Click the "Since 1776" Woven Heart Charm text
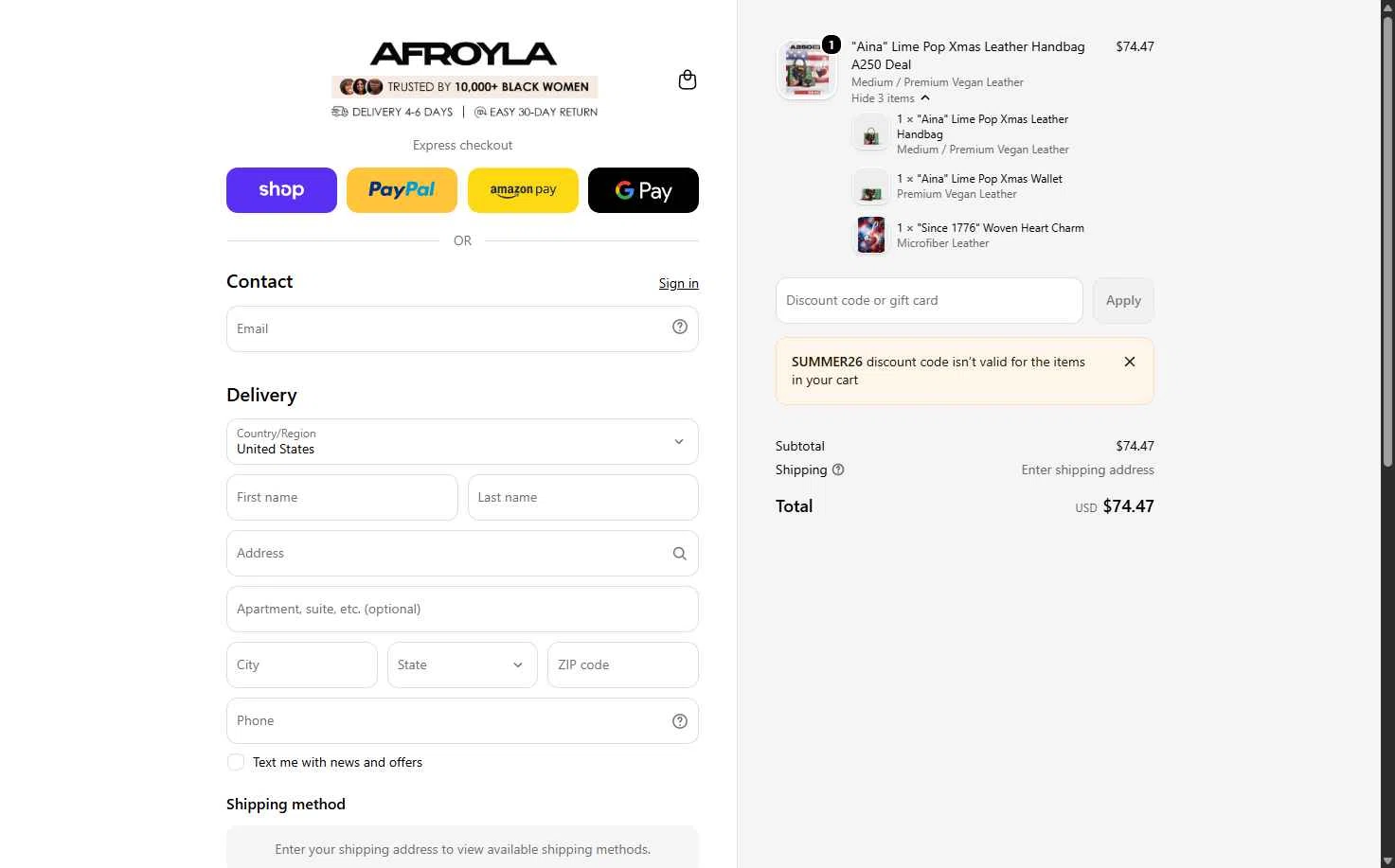Image resolution: width=1395 pixels, height=868 pixels. point(991,228)
